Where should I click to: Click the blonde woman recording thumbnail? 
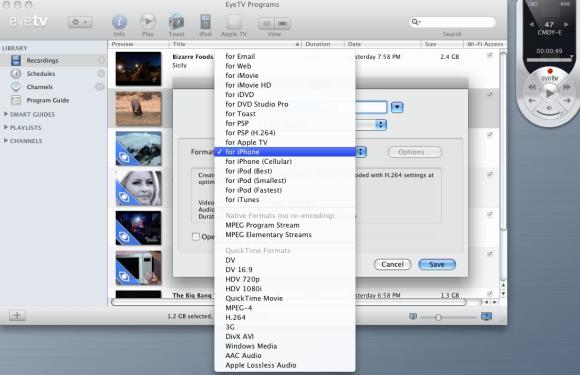pos(138,188)
